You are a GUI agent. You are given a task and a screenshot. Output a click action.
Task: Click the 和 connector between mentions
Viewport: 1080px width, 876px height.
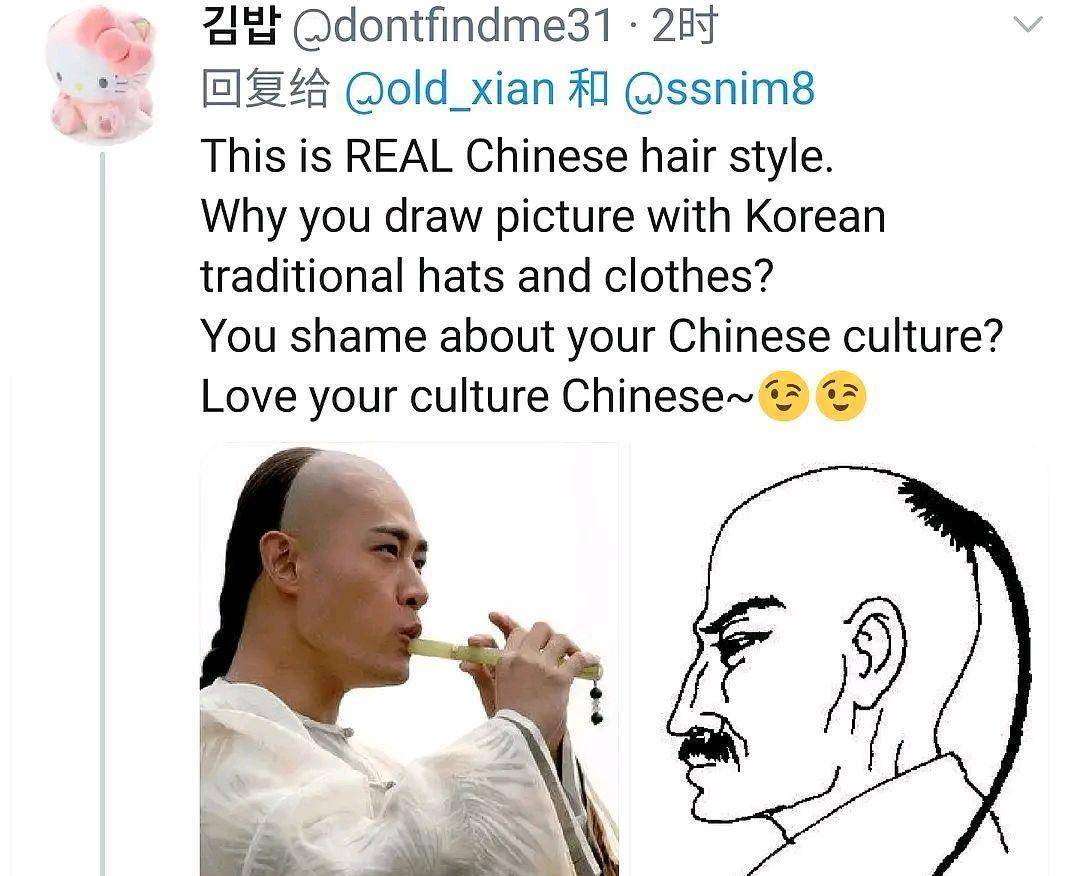pos(588,90)
